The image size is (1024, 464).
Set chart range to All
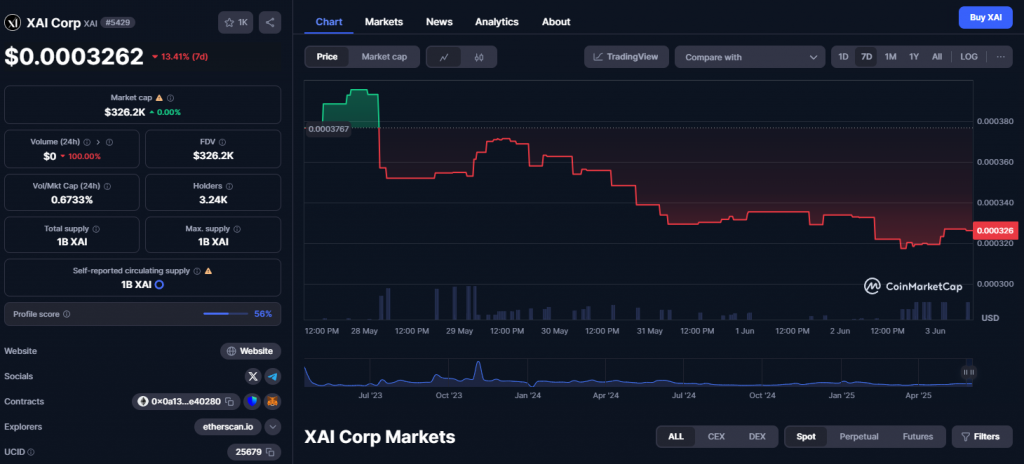(x=936, y=57)
